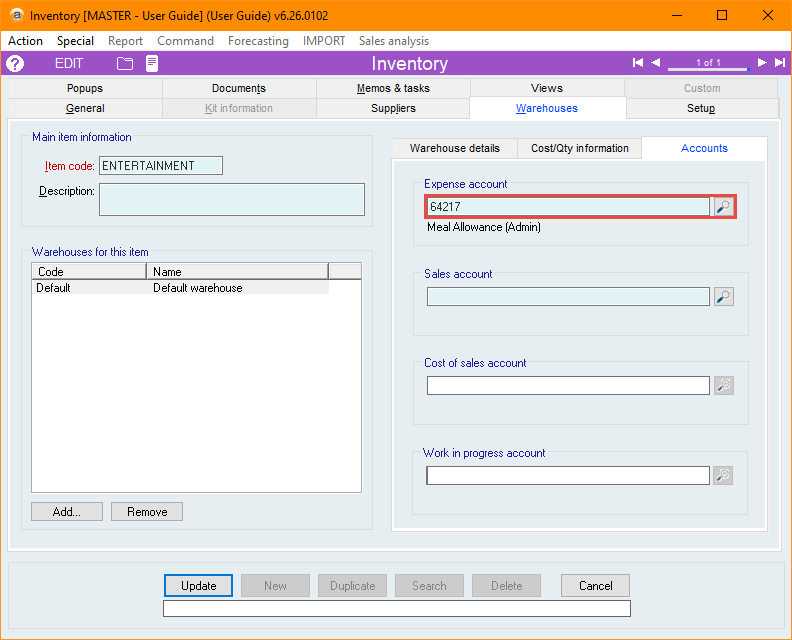Click the 'Meal Allowance (Admin)' text
This screenshot has width=792, height=640.
(484, 227)
